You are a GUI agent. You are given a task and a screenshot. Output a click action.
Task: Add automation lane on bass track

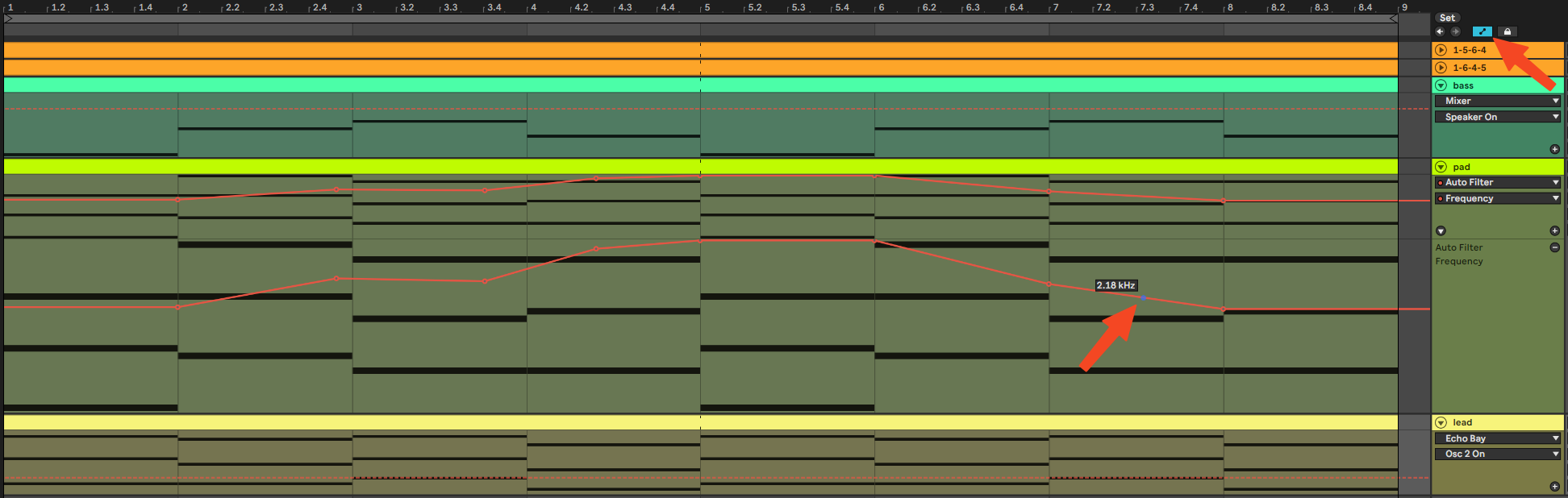[x=1554, y=149]
